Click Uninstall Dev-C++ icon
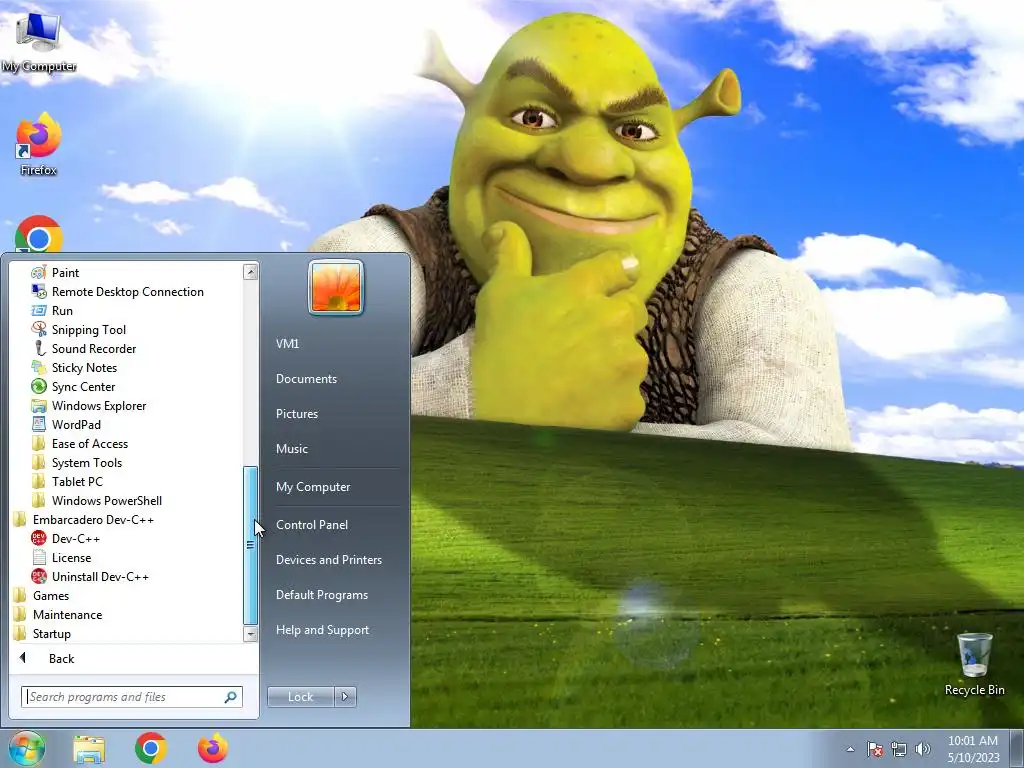The width and height of the screenshot is (1024, 768). click(x=39, y=576)
